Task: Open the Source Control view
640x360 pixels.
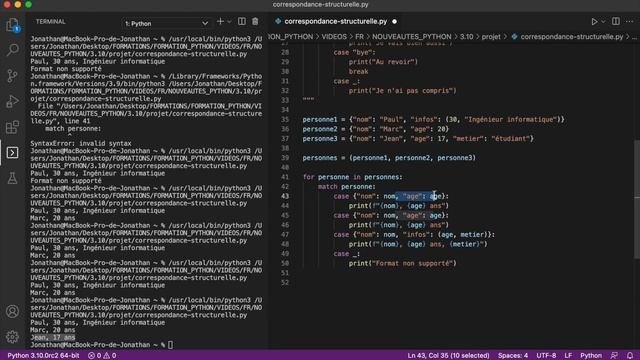Action: pos(13,76)
